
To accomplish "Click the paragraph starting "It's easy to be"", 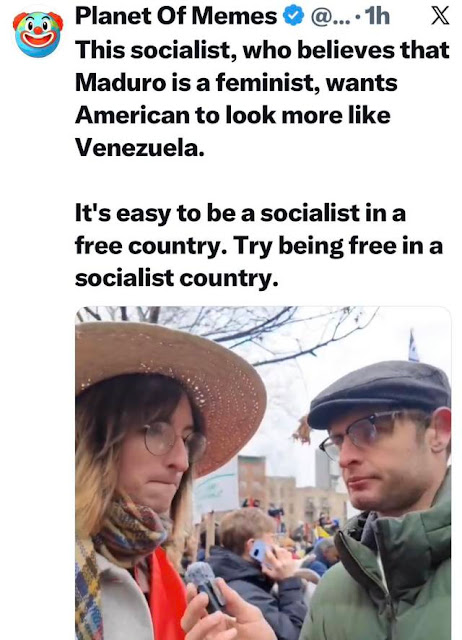I will pyautogui.click(x=259, y=246).
